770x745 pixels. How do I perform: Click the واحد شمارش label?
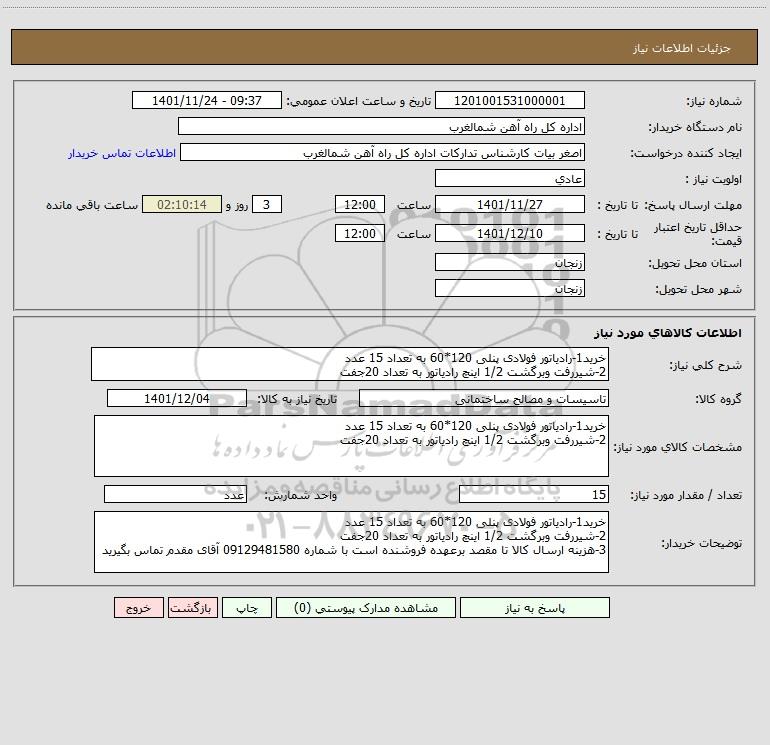click(301, 496)
